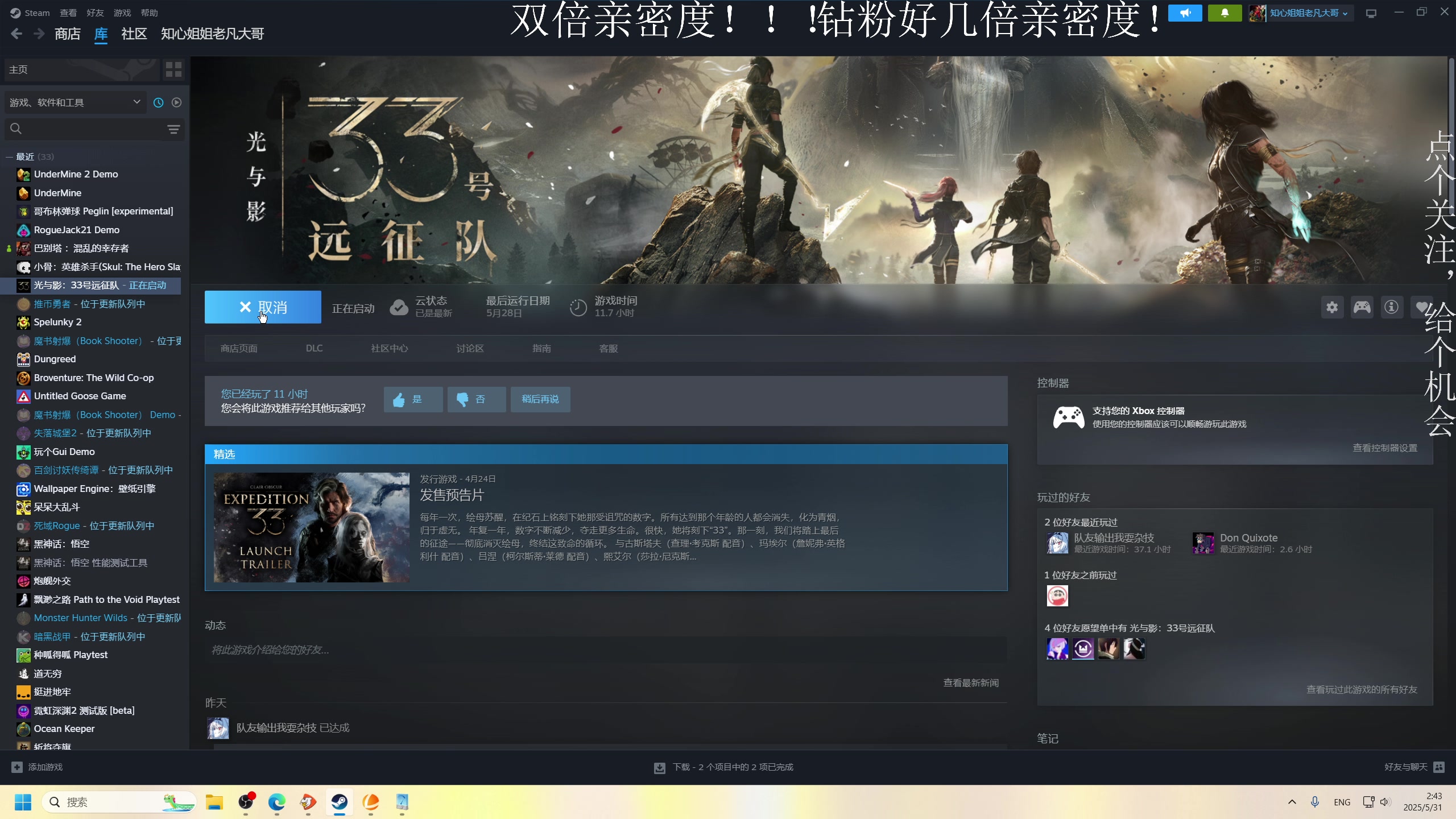
Task: Select UnderMine 2 Demo in library
Action: 76,174
